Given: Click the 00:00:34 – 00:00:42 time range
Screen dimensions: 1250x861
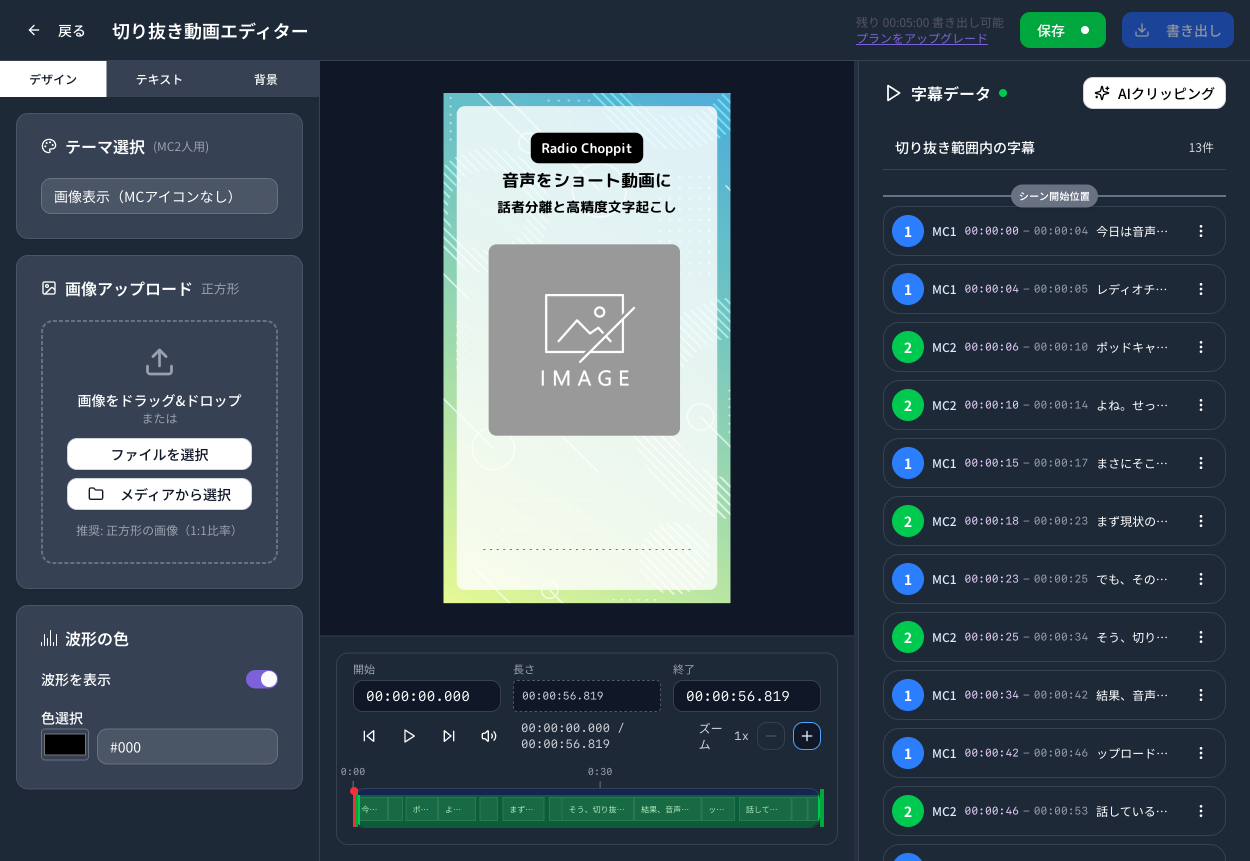Looking at the screenshot, I should [1026, 695].
